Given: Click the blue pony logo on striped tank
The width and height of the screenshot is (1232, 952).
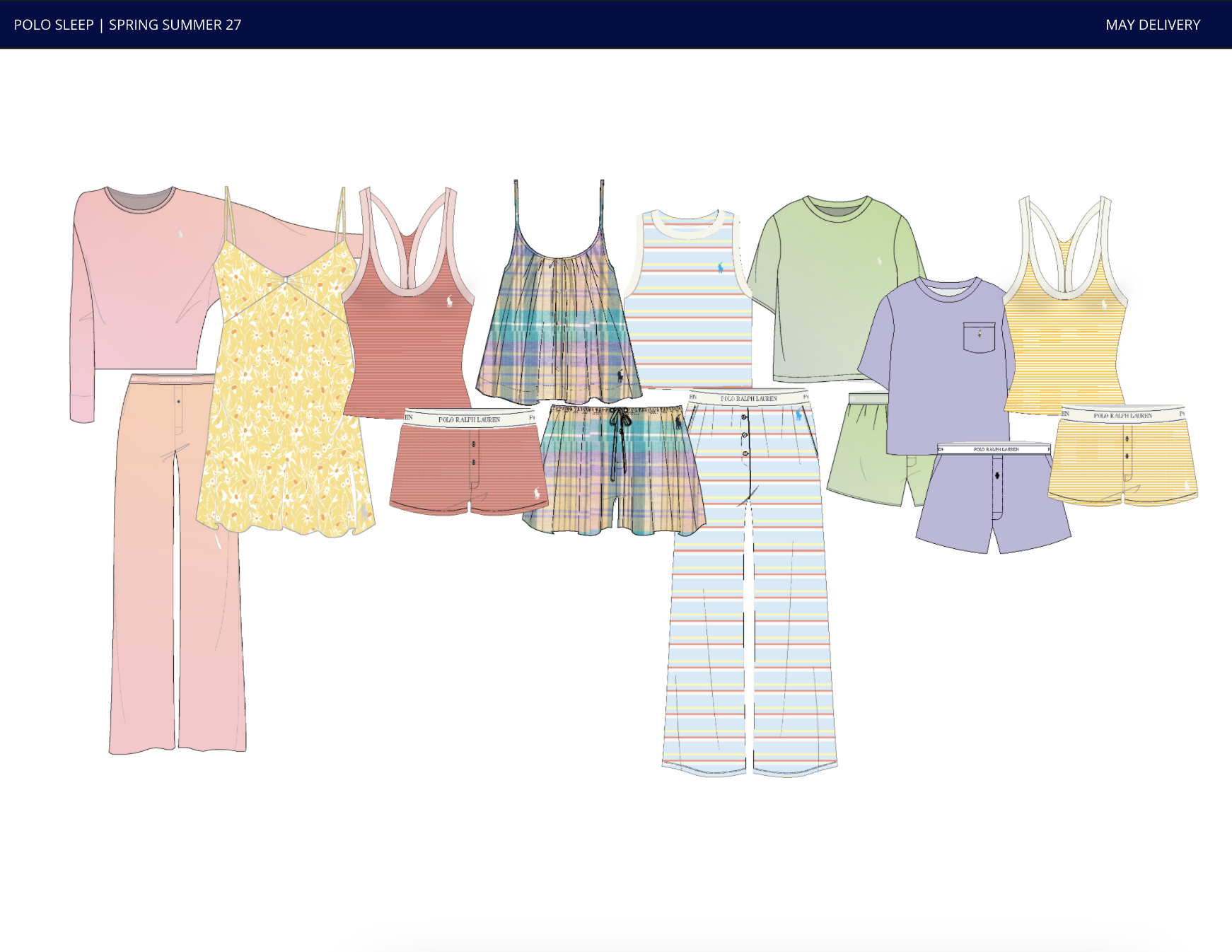Looking at the screenshot, I should [720, 268].
